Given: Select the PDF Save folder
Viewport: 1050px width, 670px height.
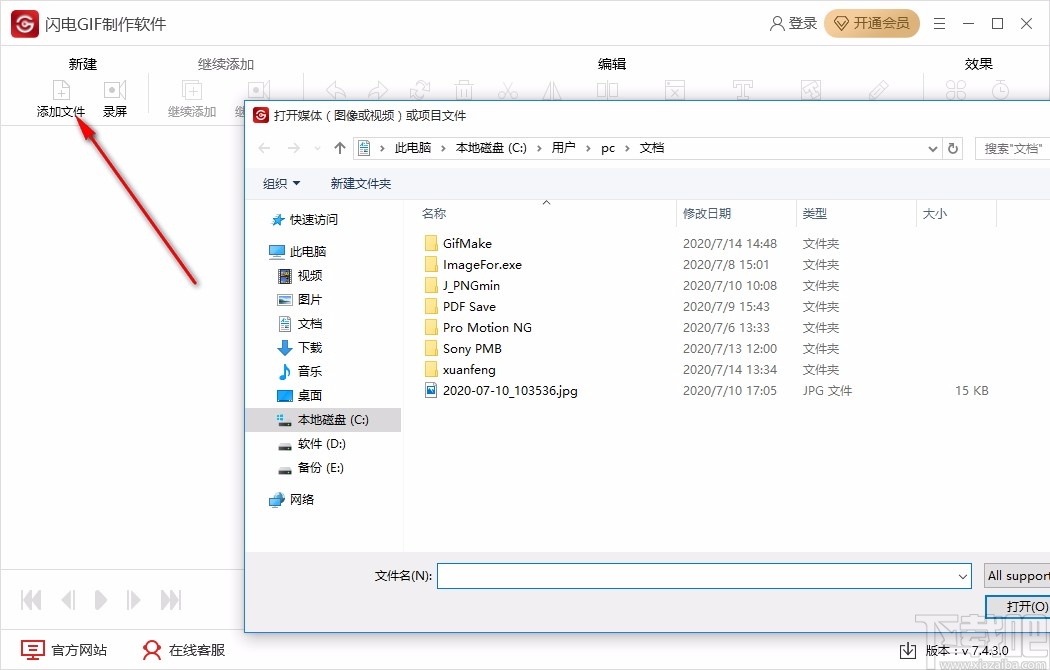Looking at the screenshot, I should [460, 307].
